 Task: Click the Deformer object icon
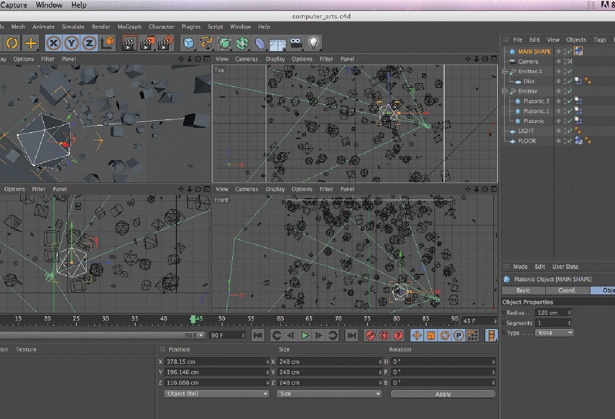(x=261, y=43)
